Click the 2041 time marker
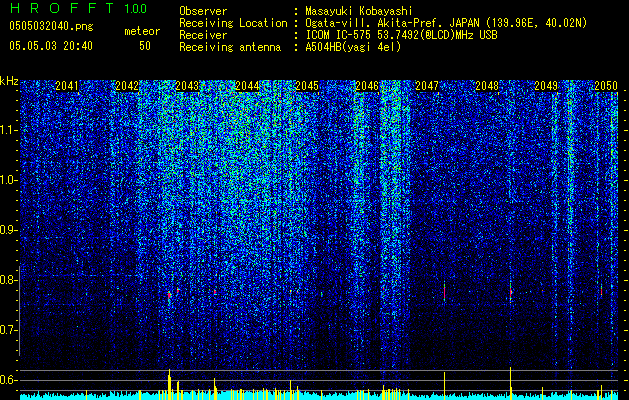This screenshot has height=400, width=629. [67, 86]
